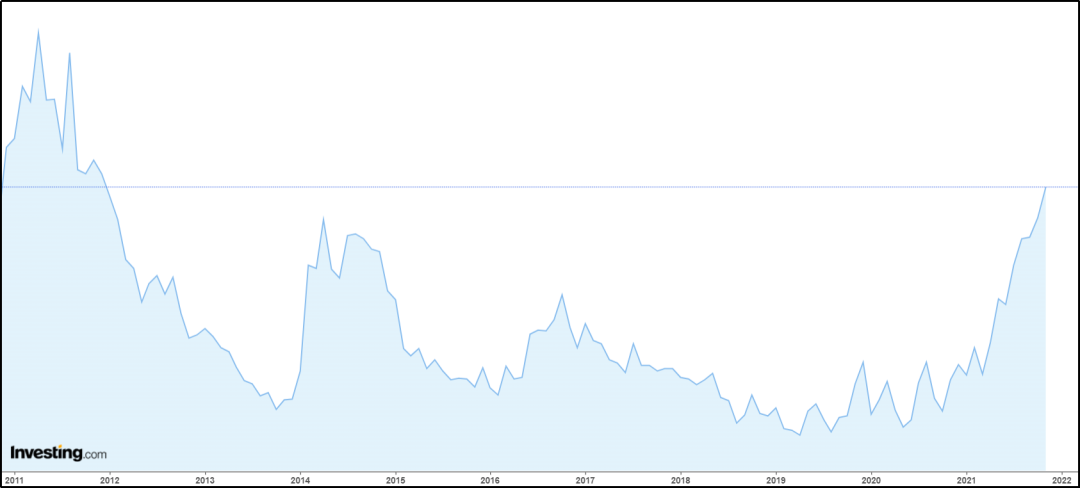Click the late-2016 local peak on the line

[x=562, y=294]
